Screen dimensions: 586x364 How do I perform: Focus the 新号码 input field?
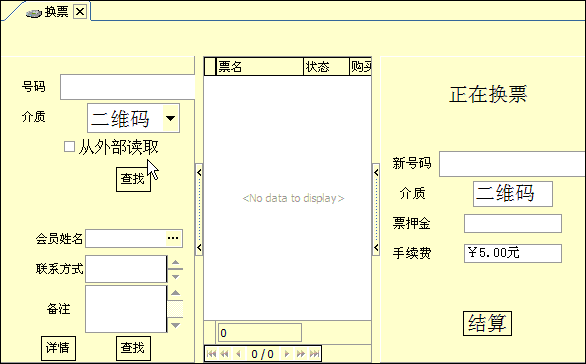click(512, 164)
